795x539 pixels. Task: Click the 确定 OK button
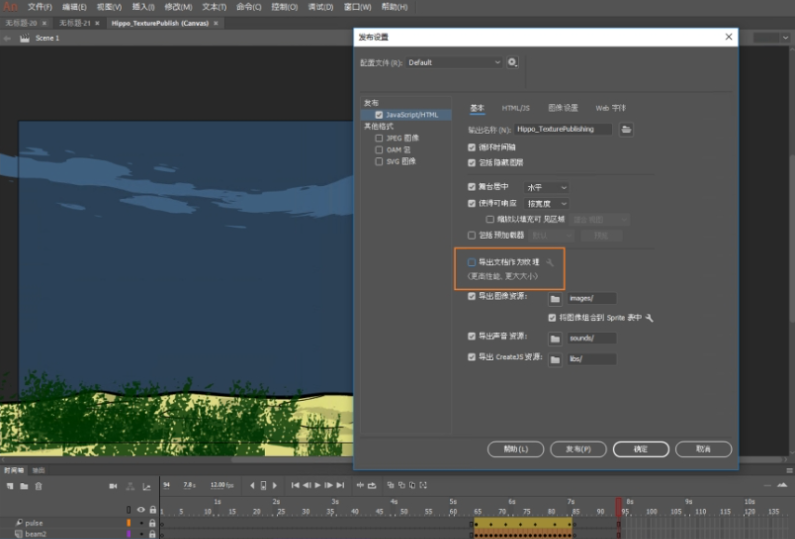[641, 449]
